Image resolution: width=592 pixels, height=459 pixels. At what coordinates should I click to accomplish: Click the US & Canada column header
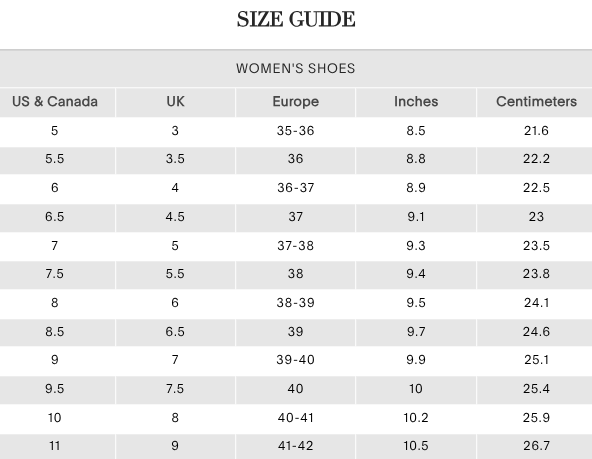[55, 102]
